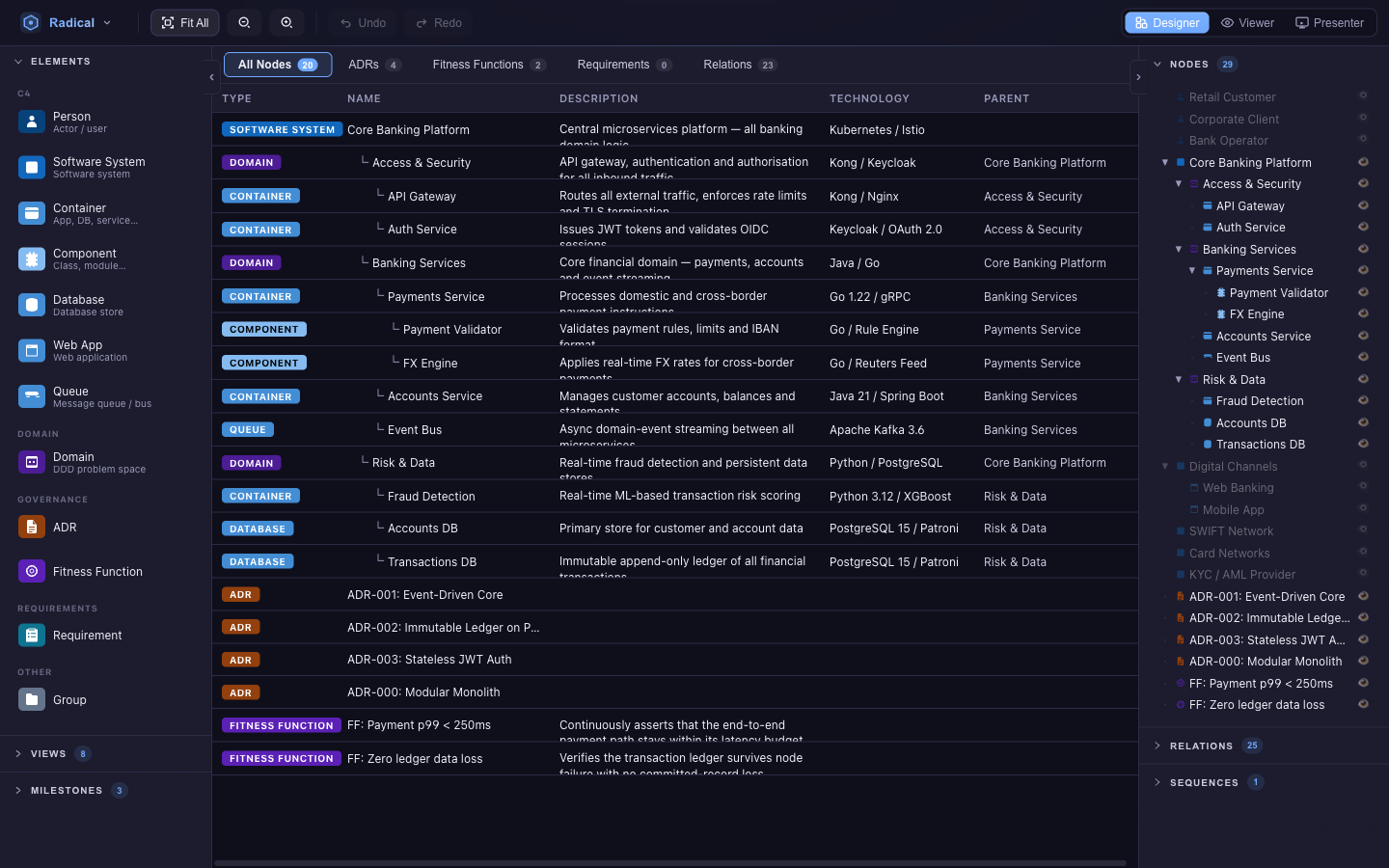This screenshot has height=868, width=1389.
Task: Toggle visibility of Fraud Detection node
Action: click(1363, 401)
